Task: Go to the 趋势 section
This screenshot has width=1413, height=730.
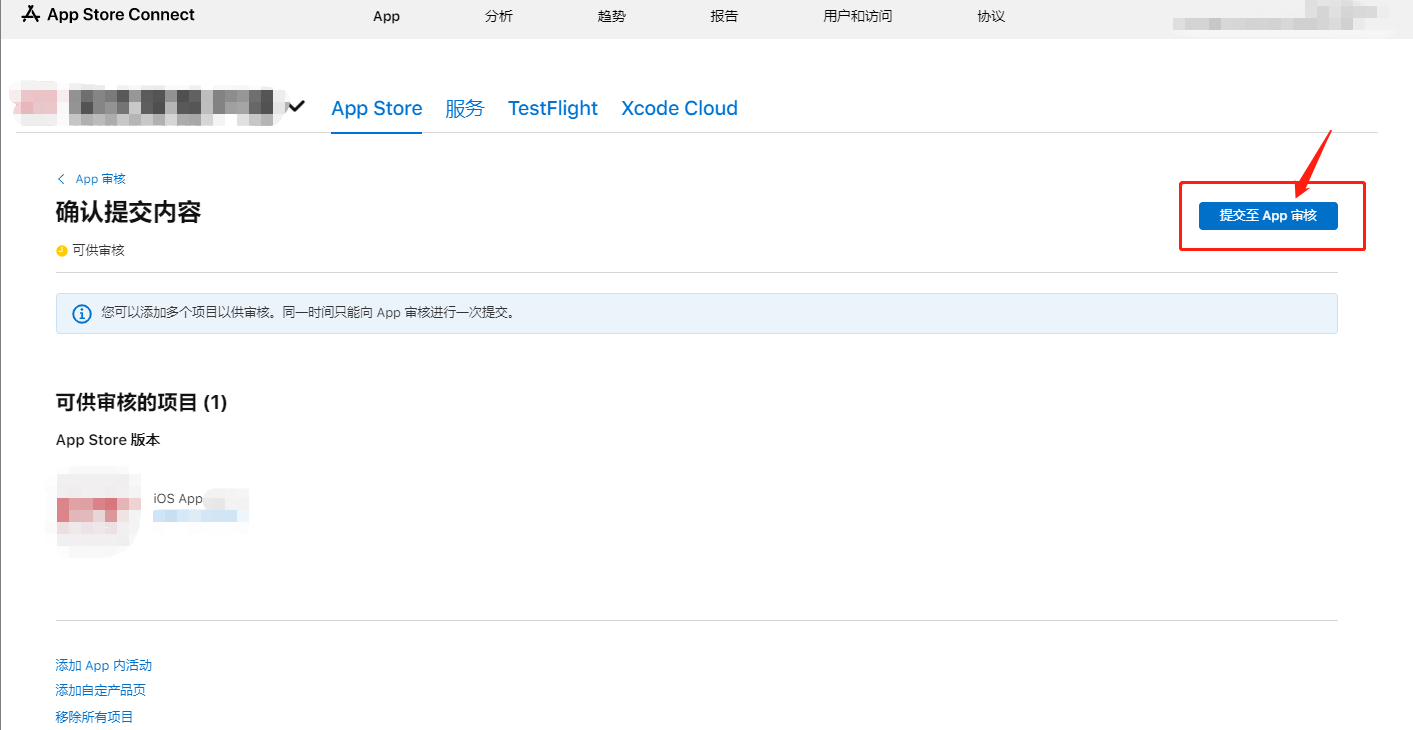Action: (x=612, y=16)
